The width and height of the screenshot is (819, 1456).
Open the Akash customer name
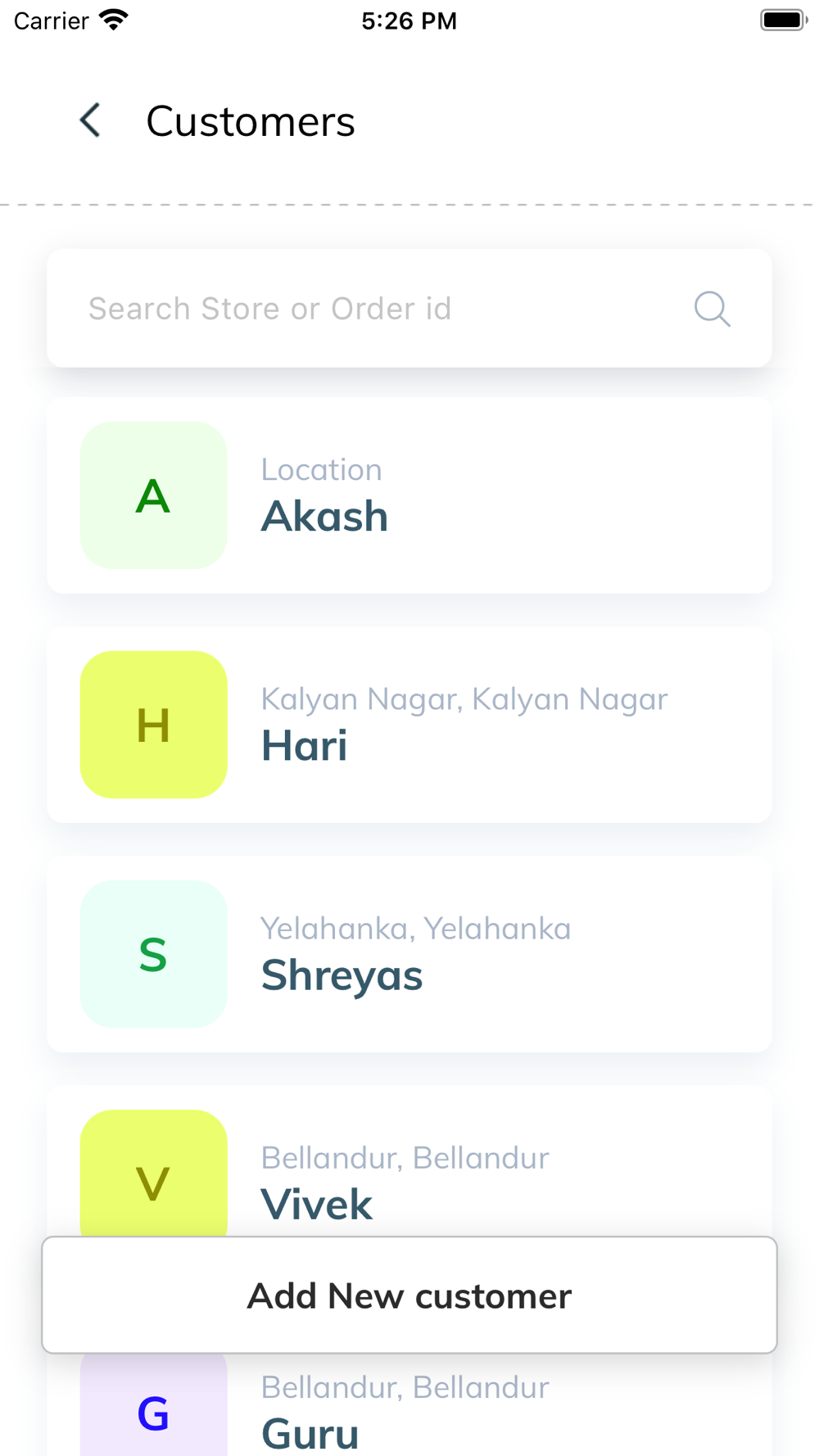coord(324,517)
